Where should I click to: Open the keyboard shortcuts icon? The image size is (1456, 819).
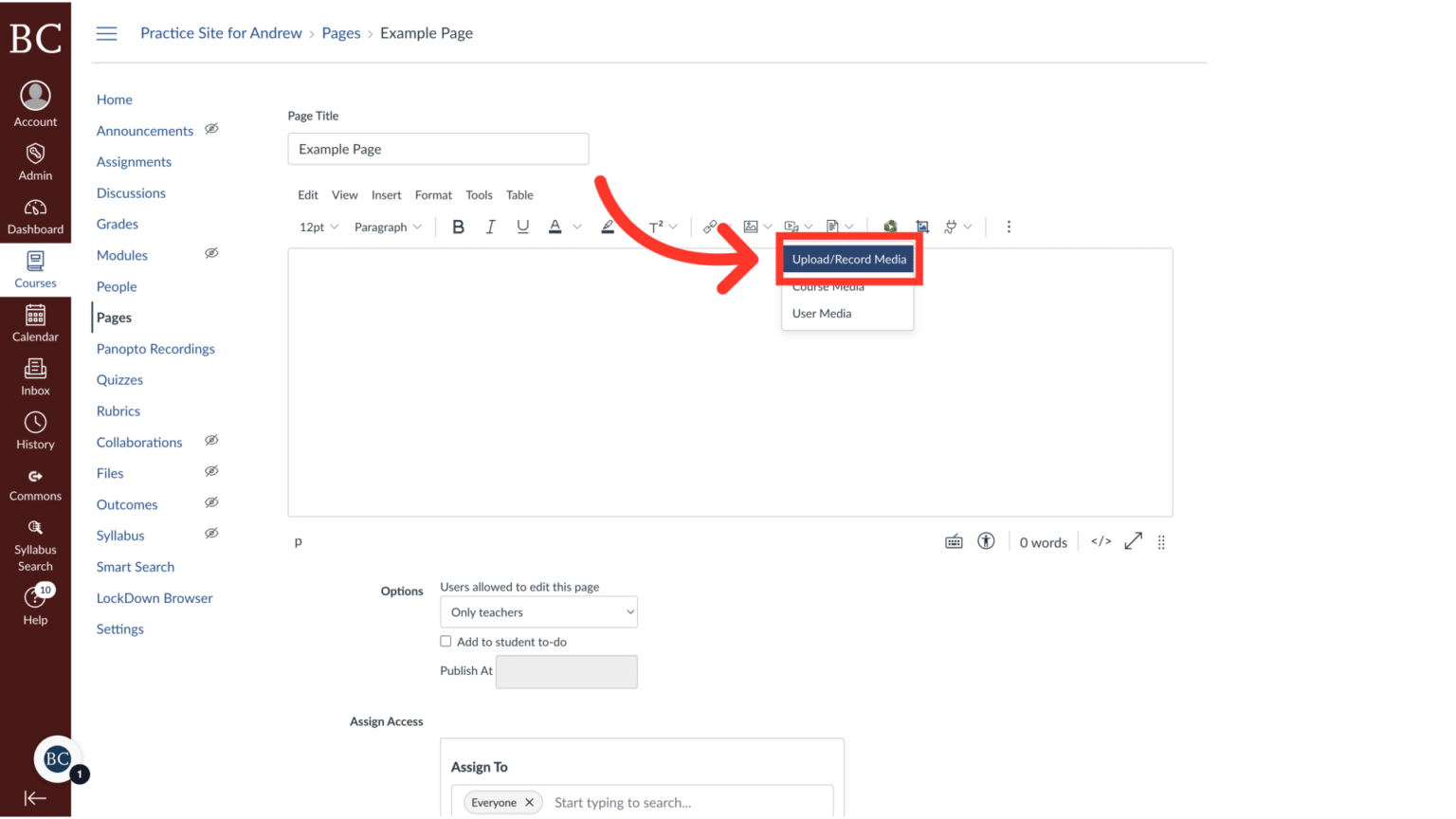(x=954, y=541)
